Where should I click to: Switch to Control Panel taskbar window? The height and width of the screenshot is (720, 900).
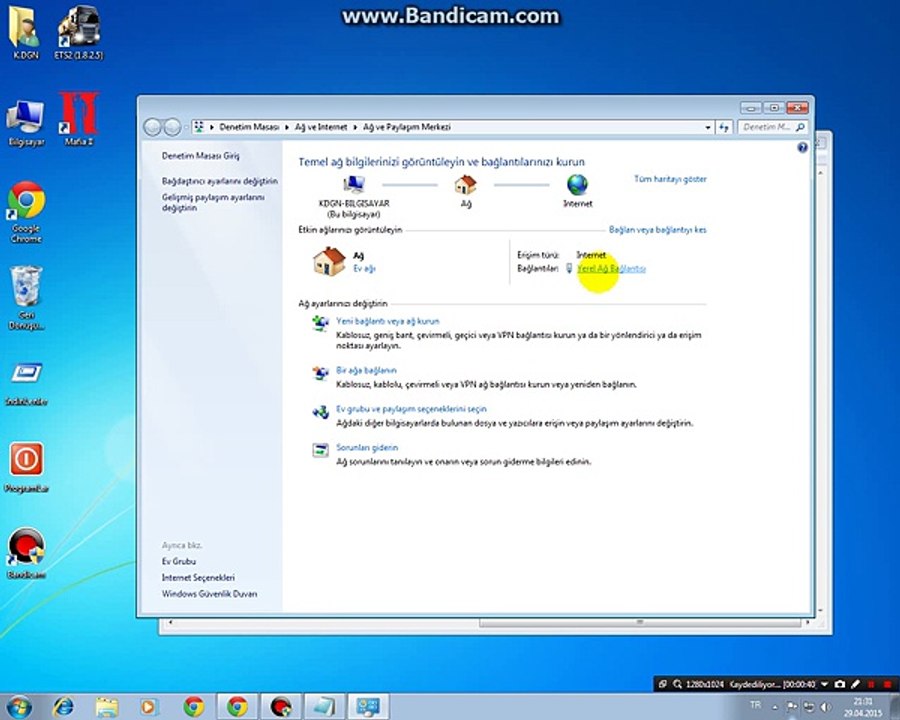(x=368, y=706)
